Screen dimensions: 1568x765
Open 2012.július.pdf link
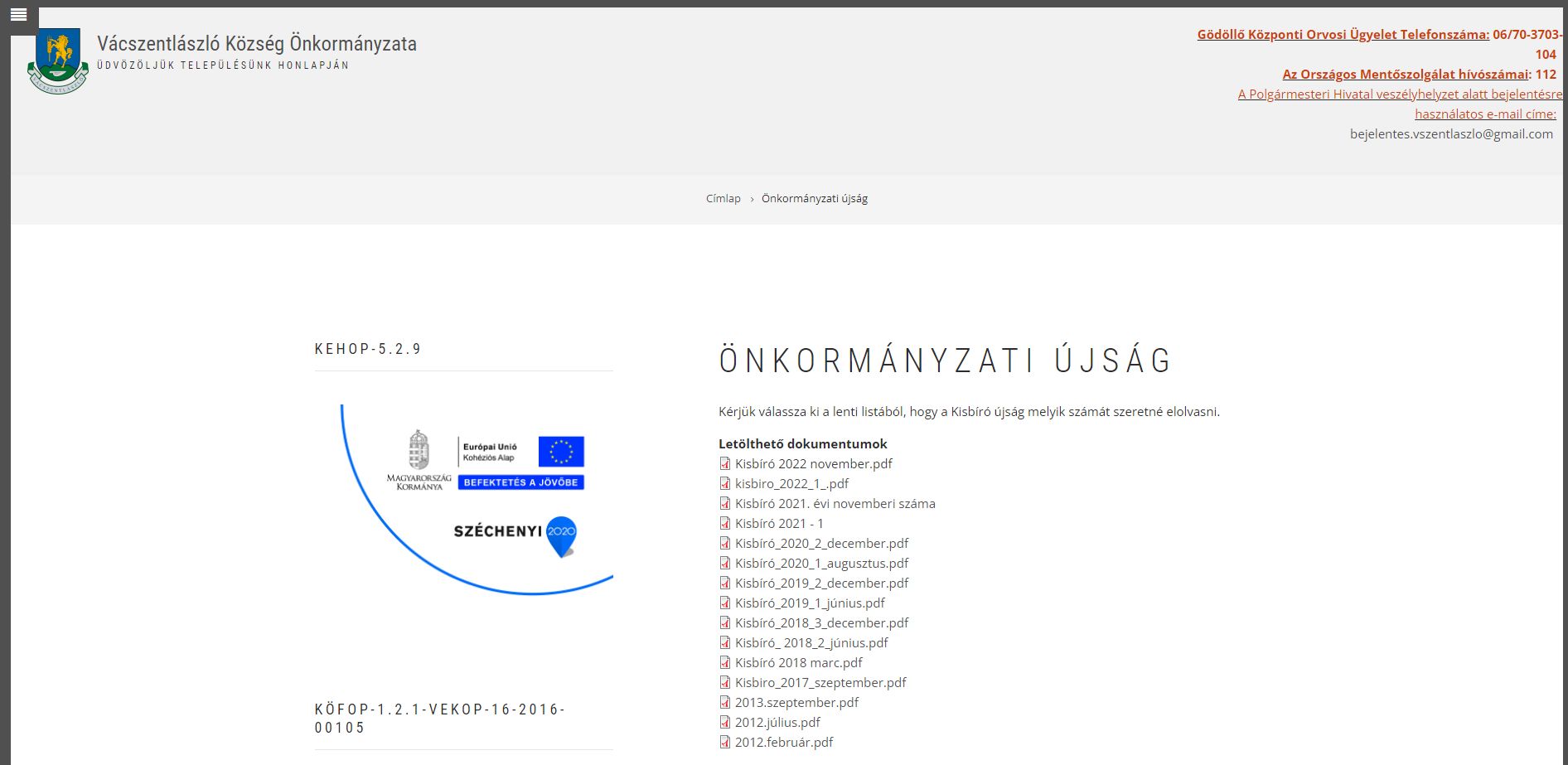(777, 722)
